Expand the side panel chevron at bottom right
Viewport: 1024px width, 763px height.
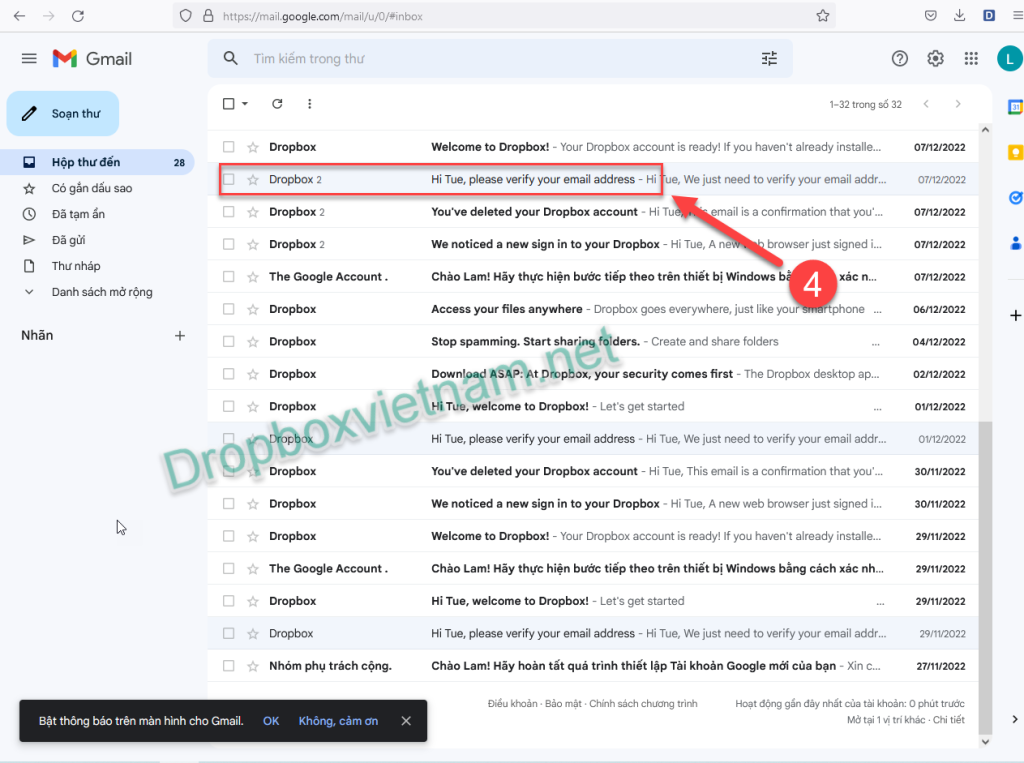pos(1014,719)
